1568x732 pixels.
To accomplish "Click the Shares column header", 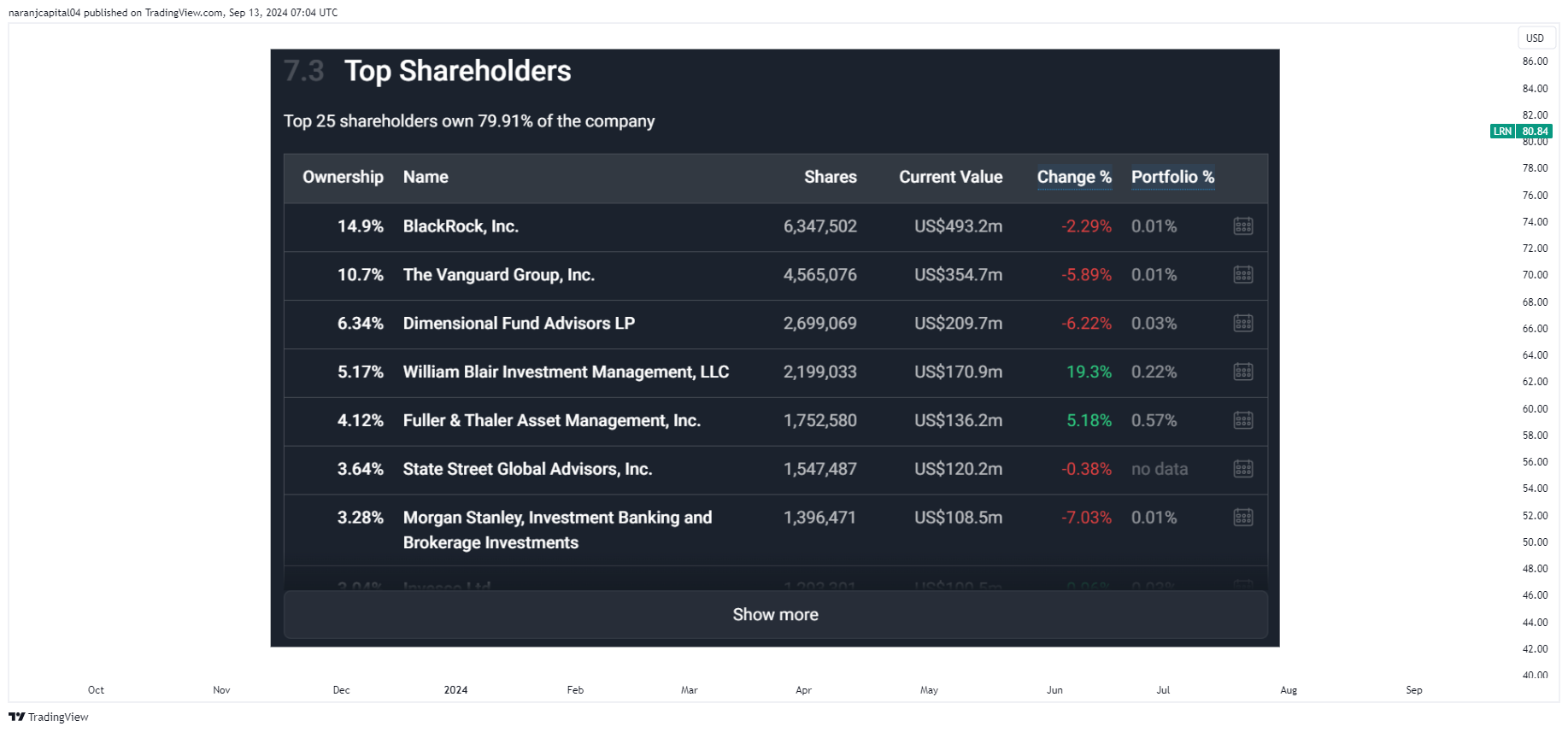I will [831, 177].
